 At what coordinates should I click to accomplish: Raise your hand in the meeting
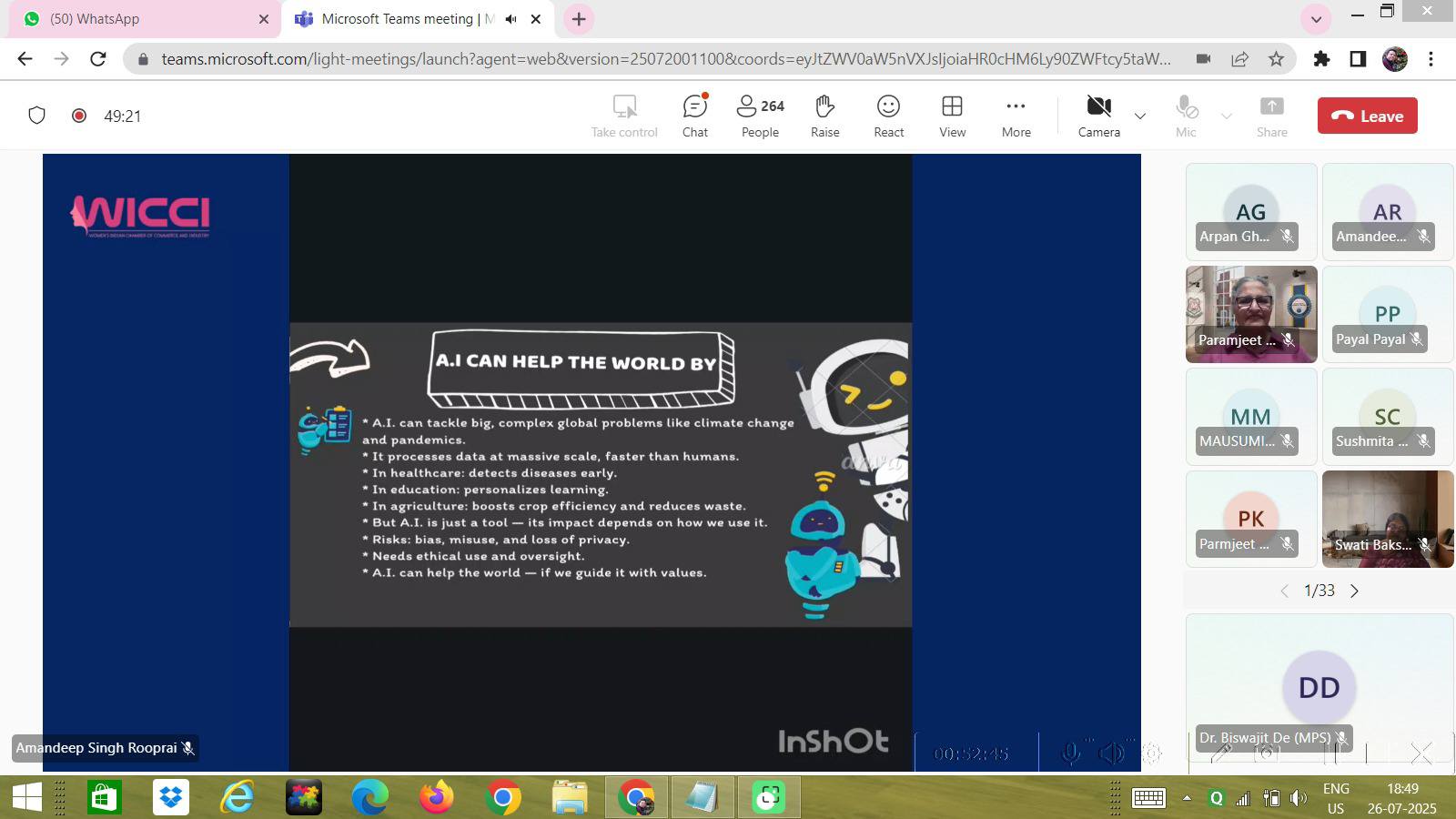[824, 116]
